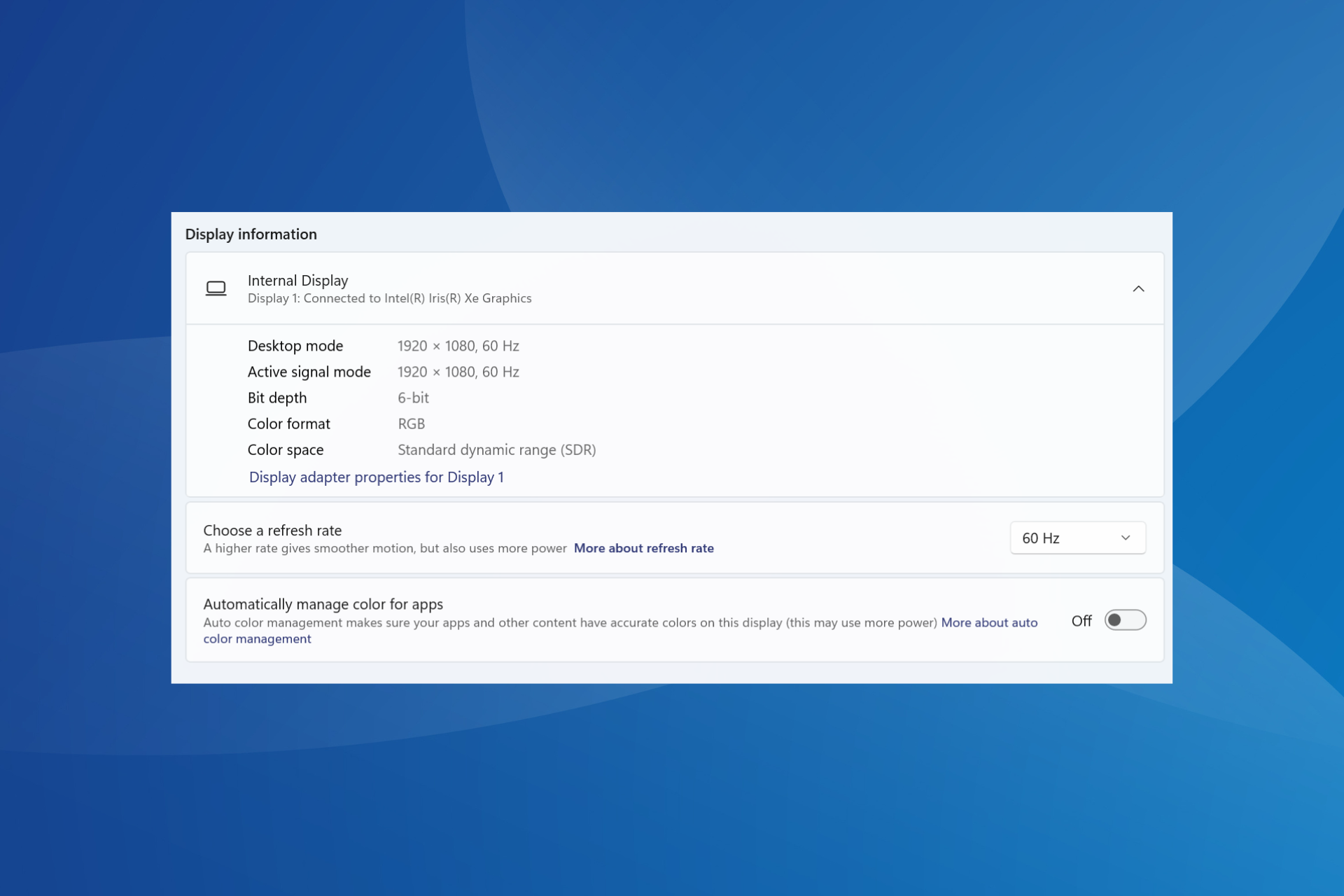Select the Internal Display header title
The width and height of the screenshot is (1344, 896).
click(x=297, y=280)
